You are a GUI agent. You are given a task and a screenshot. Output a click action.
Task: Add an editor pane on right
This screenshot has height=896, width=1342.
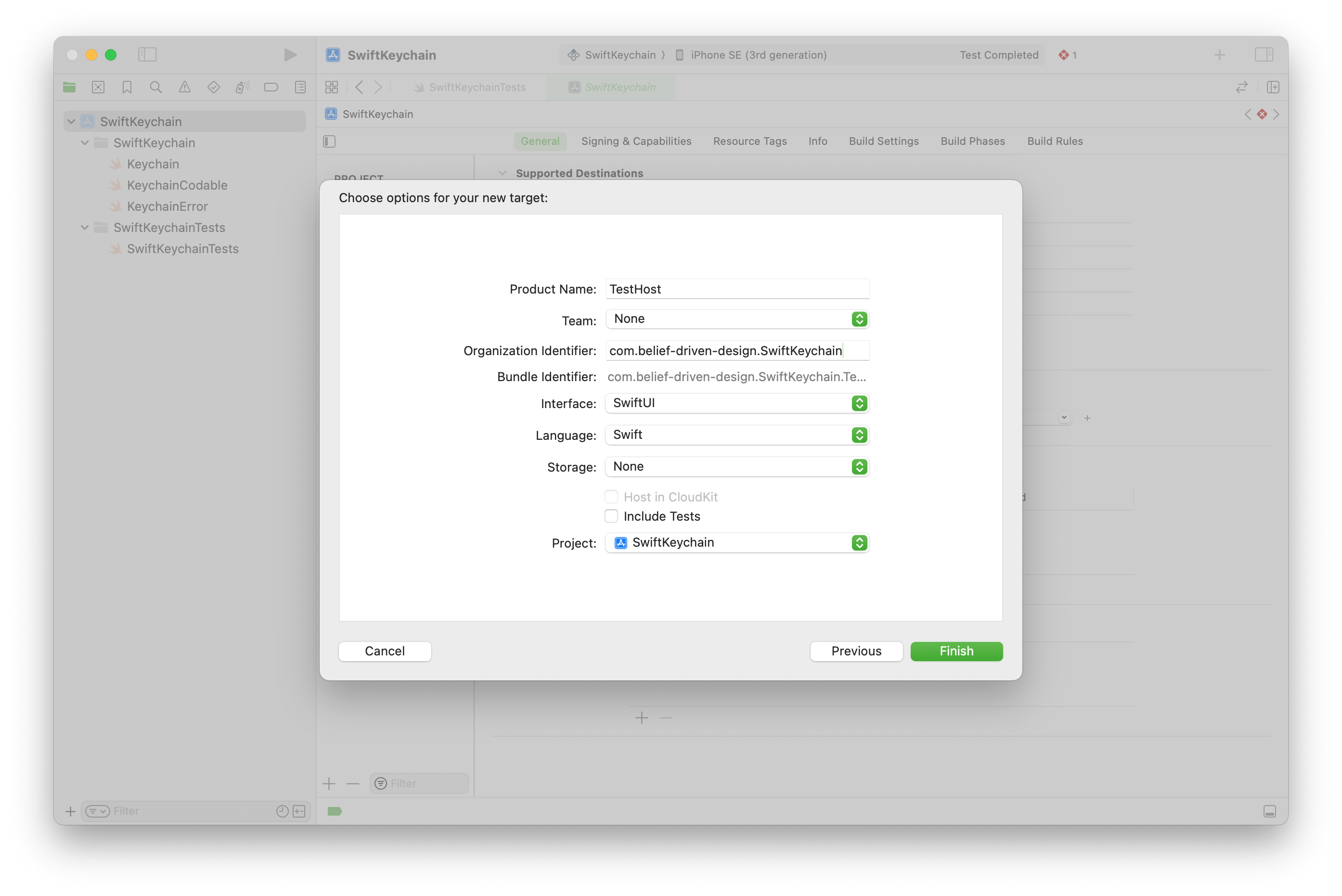click(1273, 87)
